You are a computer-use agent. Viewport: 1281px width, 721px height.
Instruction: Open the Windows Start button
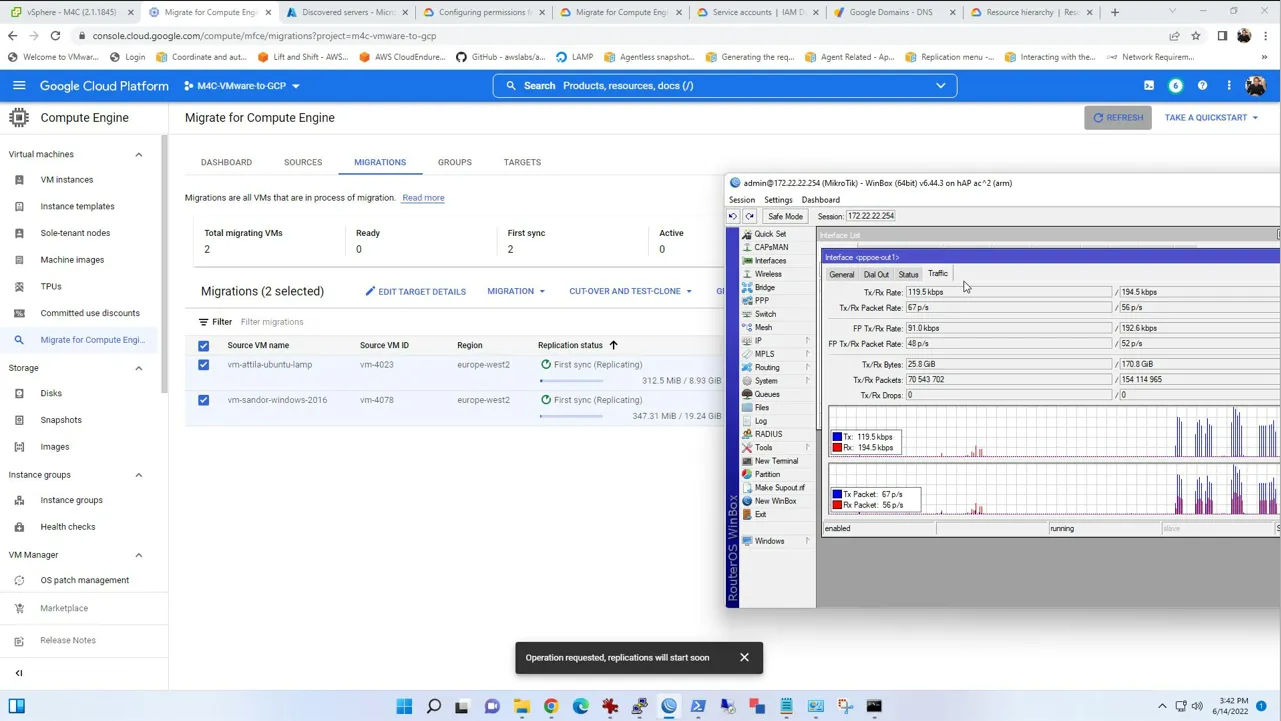pos(404,706)
